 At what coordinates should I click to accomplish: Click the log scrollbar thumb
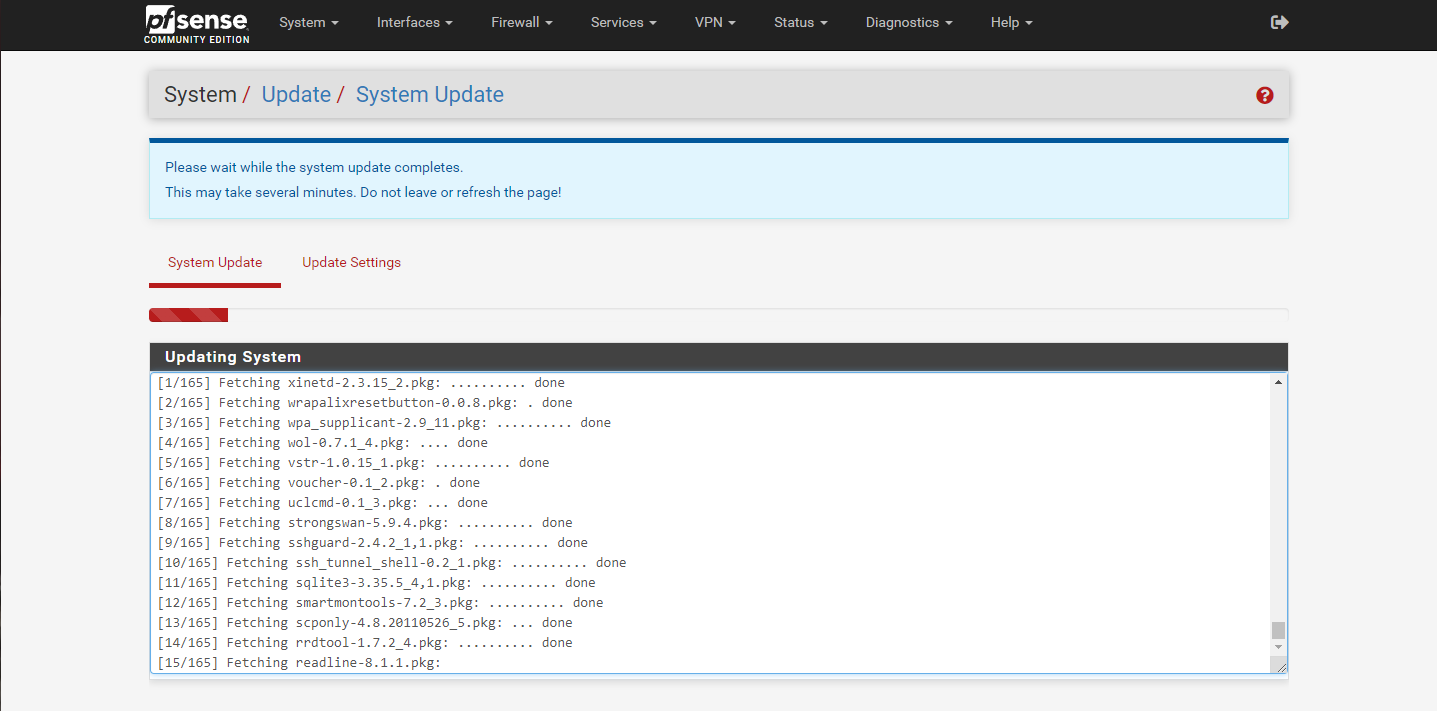tap(1278, 630)
